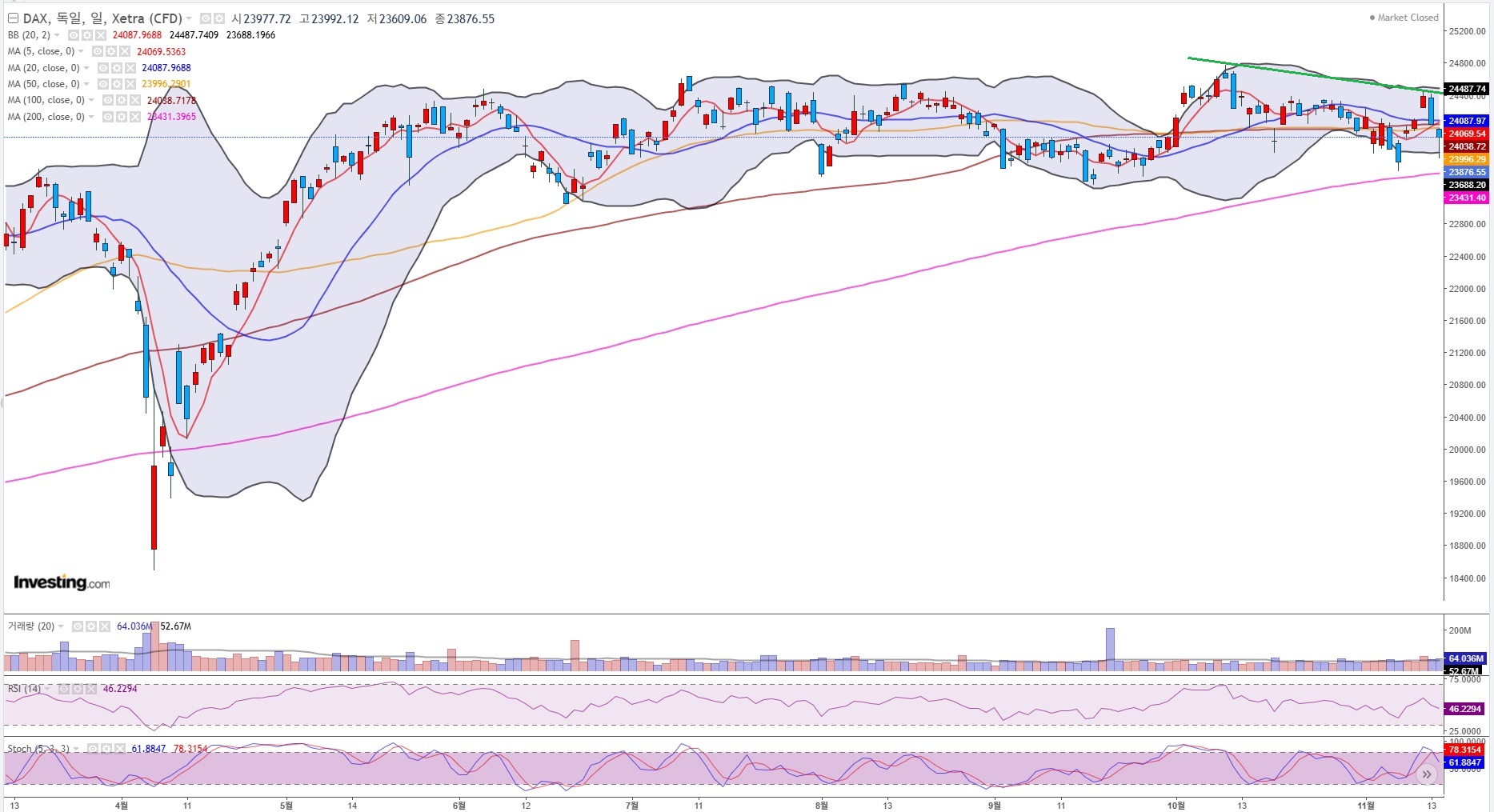Open the Stoch (5, 3, 3) dropdown
This screenshot has width=1494, height=812.
click(77, 749)
